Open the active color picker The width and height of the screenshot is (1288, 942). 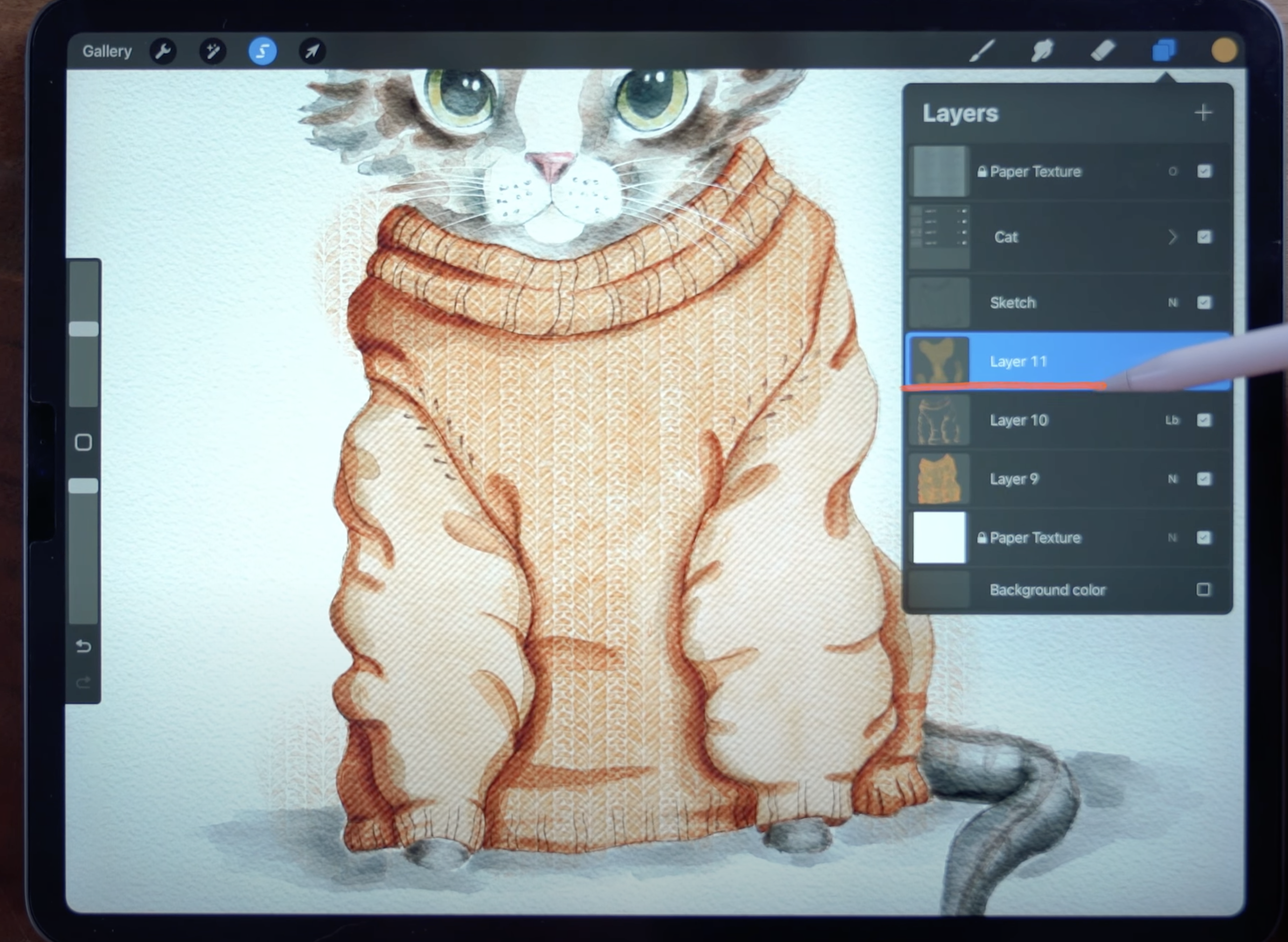[1224, 51]
